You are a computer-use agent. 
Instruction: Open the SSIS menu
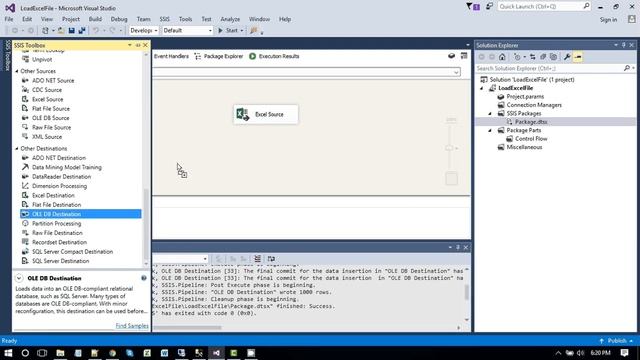pos(164,19)
